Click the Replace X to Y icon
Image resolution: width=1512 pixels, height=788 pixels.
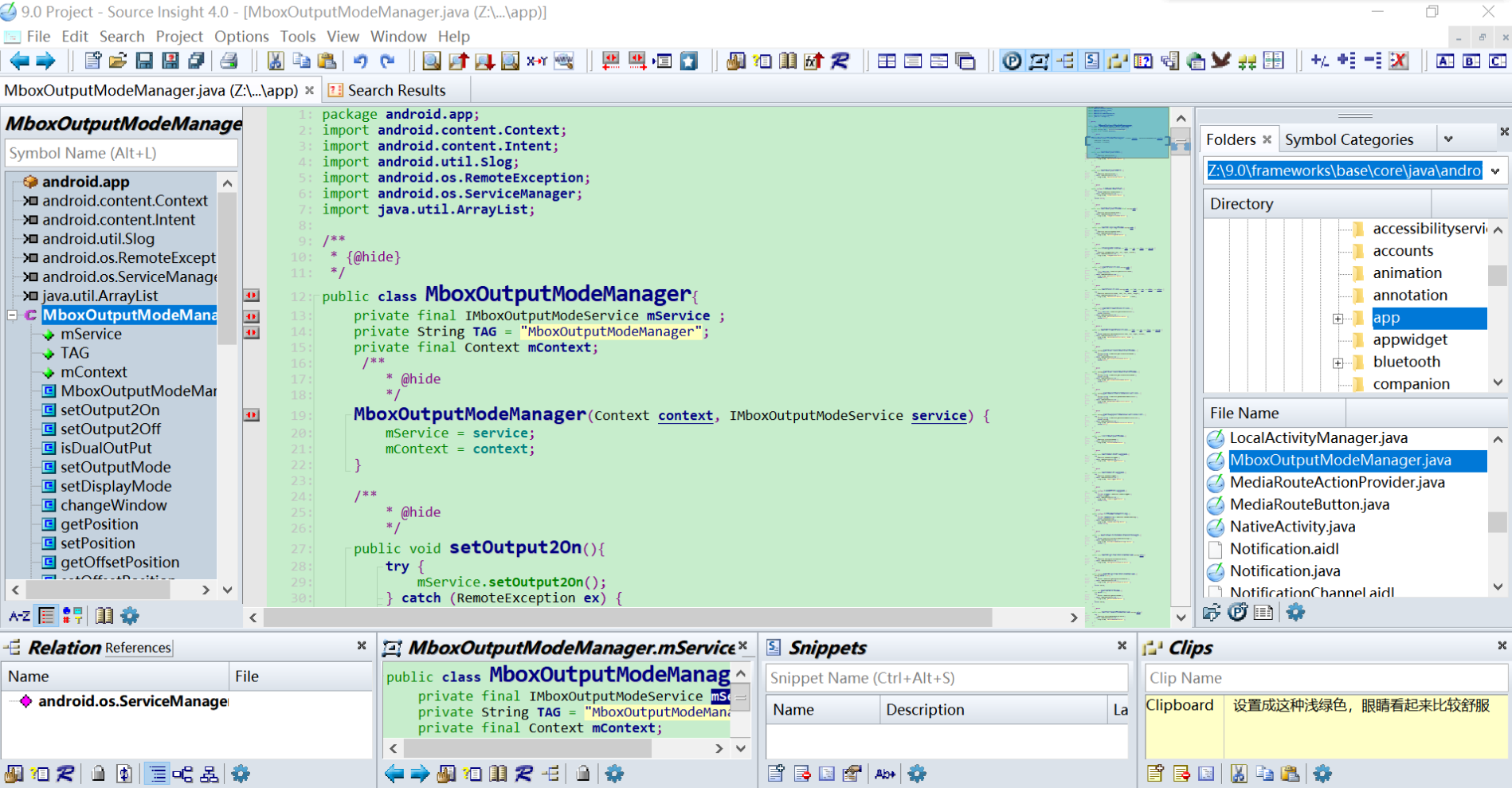[x=537, y=61]
